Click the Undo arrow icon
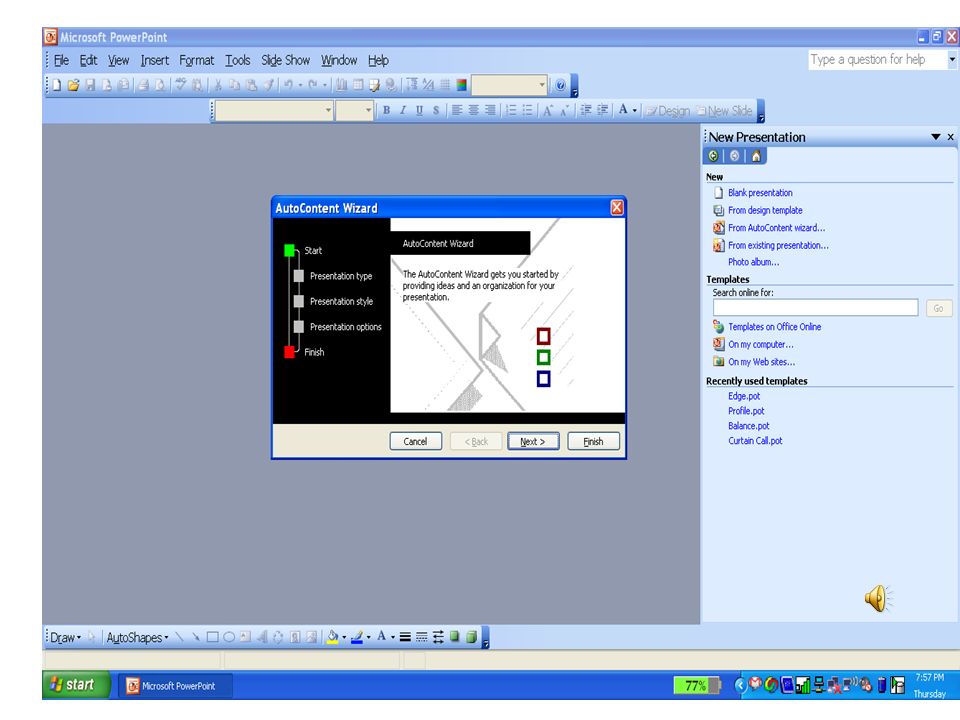The width and height of the screenshot is (960, 720). pos(287,85)
